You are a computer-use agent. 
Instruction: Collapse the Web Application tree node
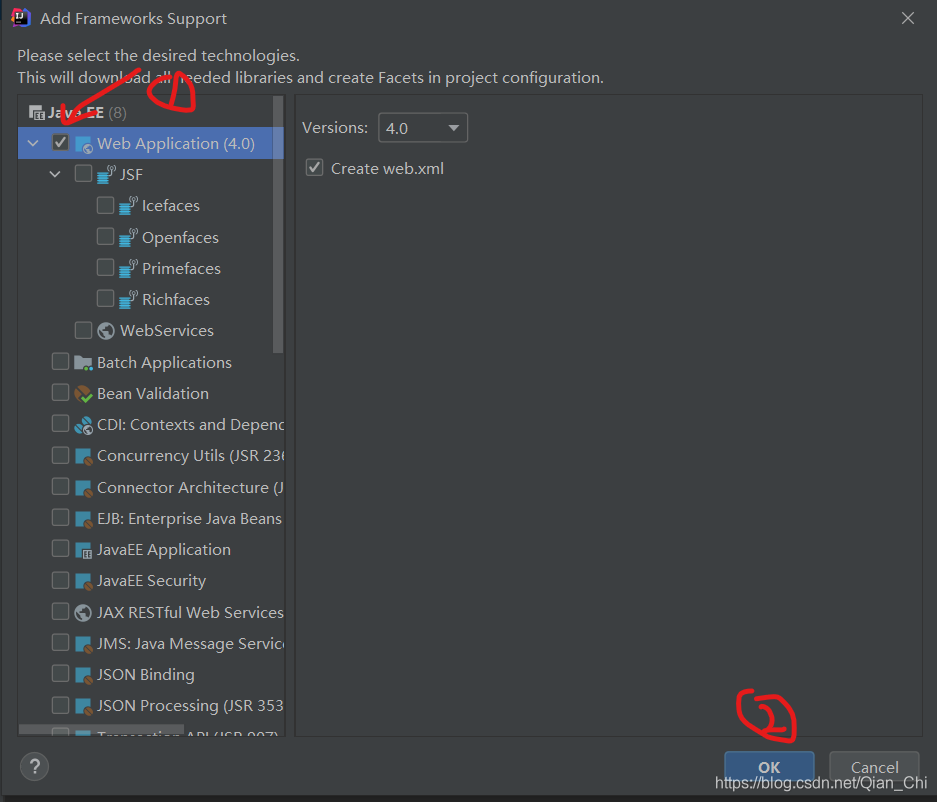33,143
